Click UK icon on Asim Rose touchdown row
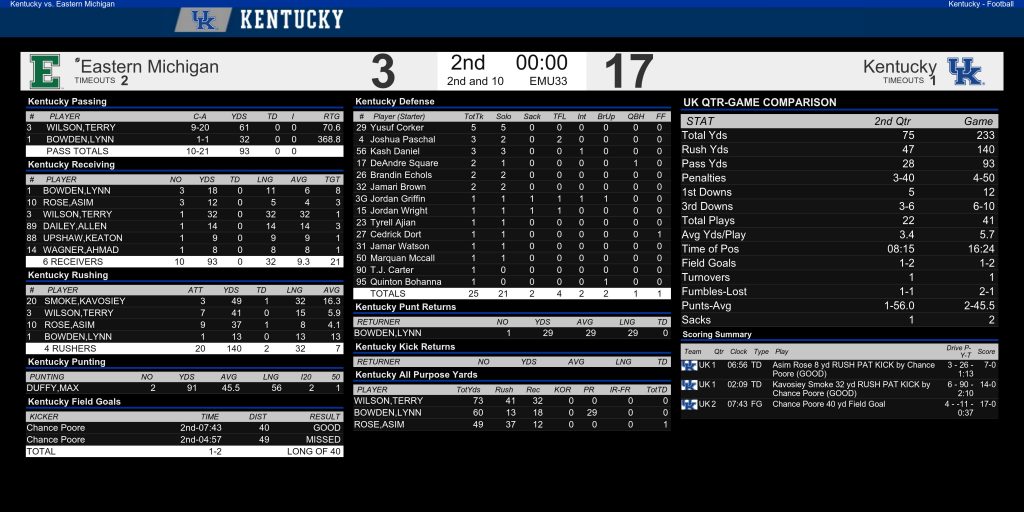 tap(689, 366)
